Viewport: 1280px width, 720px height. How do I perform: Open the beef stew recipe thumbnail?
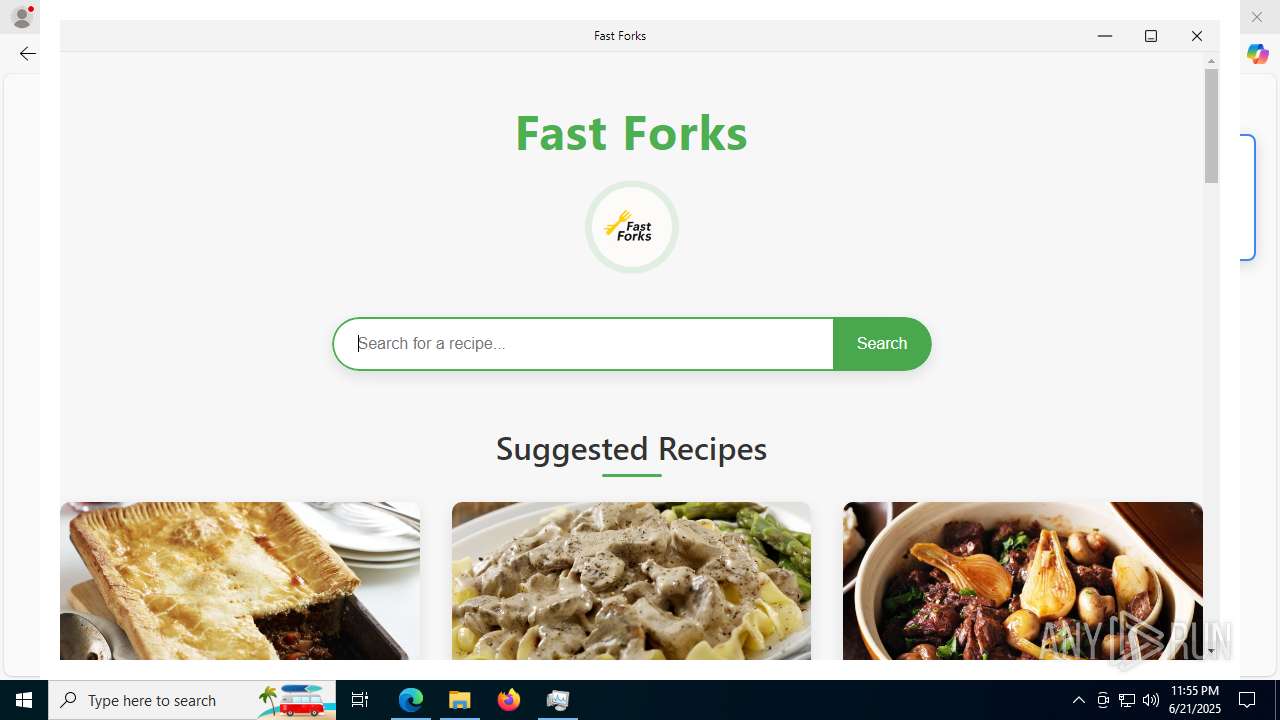[1022, 581]
